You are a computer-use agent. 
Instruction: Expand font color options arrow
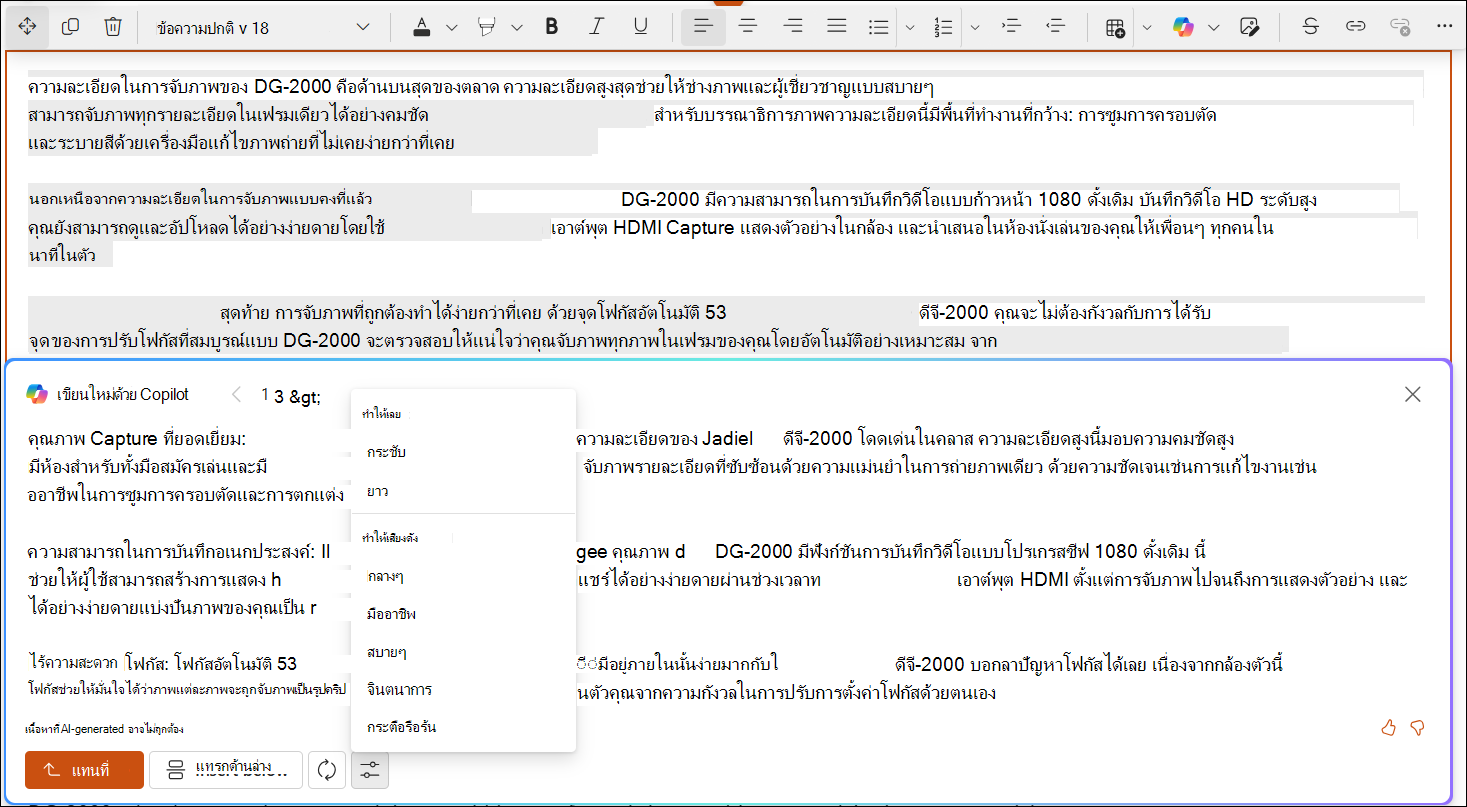(x=451, y=27)
